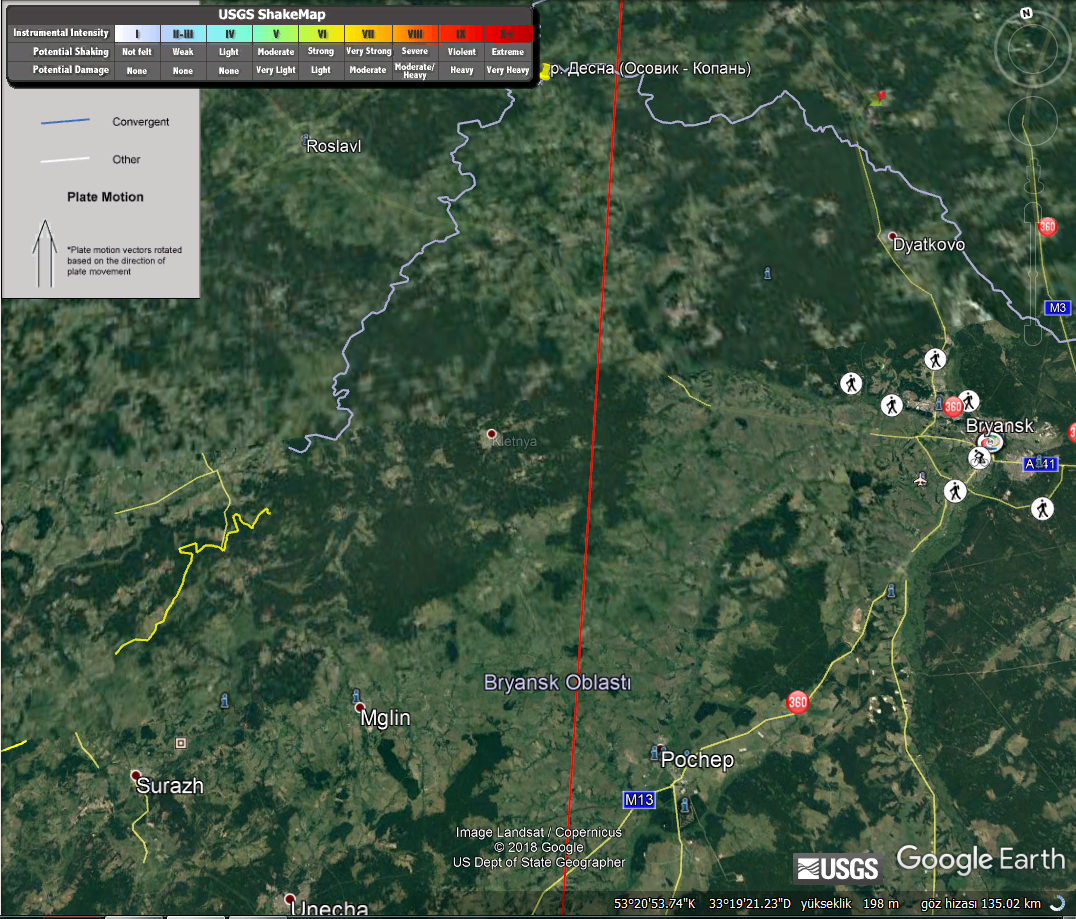Select the Pochep place label
Image resolution: width=1076 pixels, height=919 pixels.
697,760
